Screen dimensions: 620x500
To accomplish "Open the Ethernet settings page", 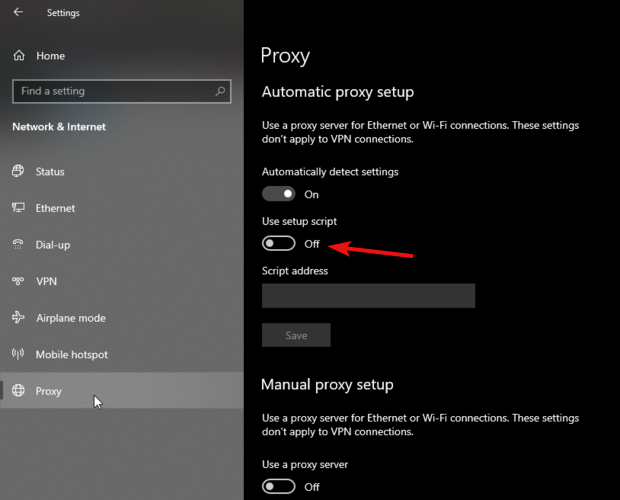I will (x=55, y=208).
